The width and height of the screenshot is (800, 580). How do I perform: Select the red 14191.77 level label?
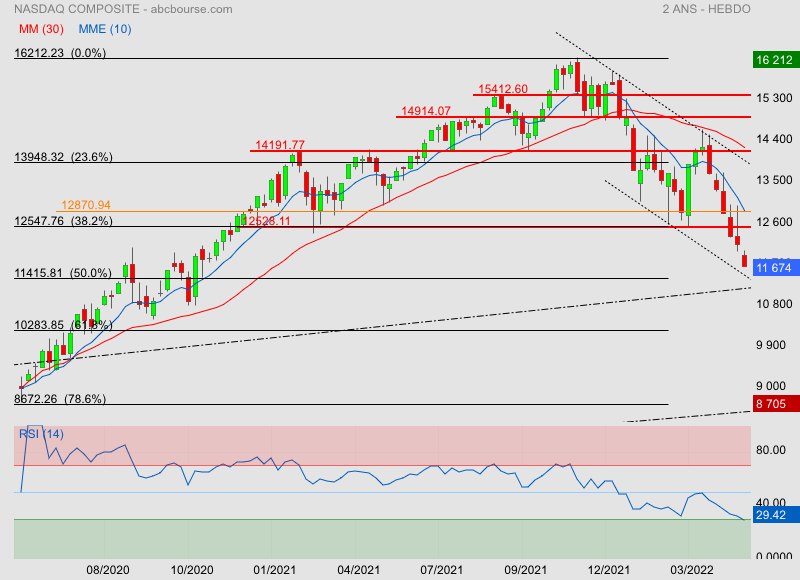click(x=280, y=145)
